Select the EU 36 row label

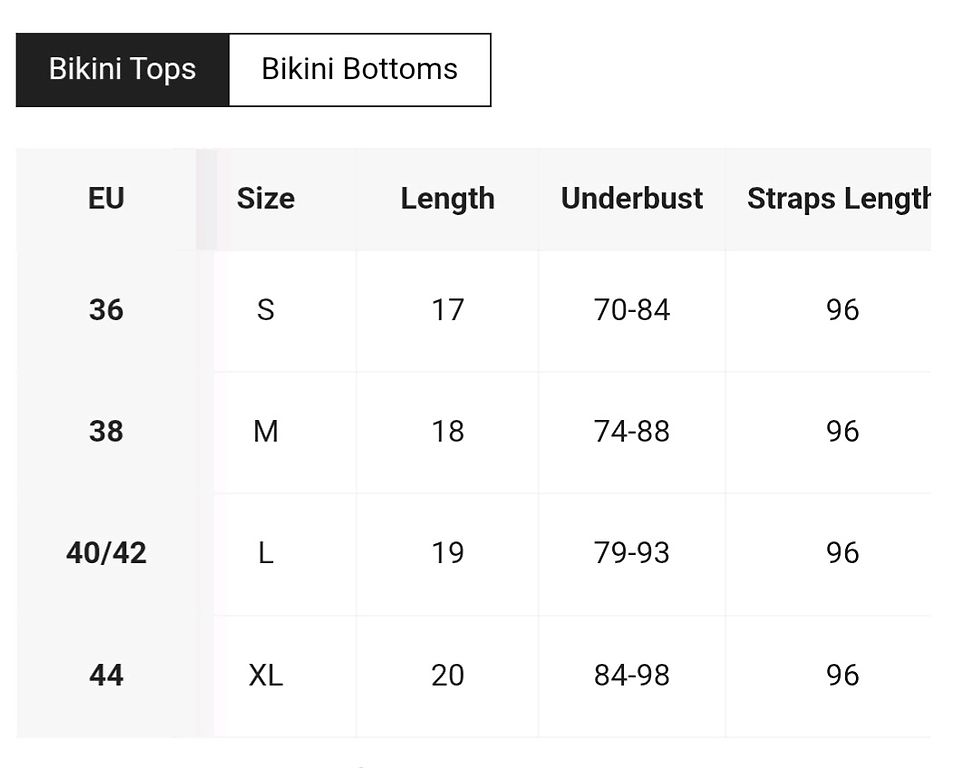(x=106, y=310)
